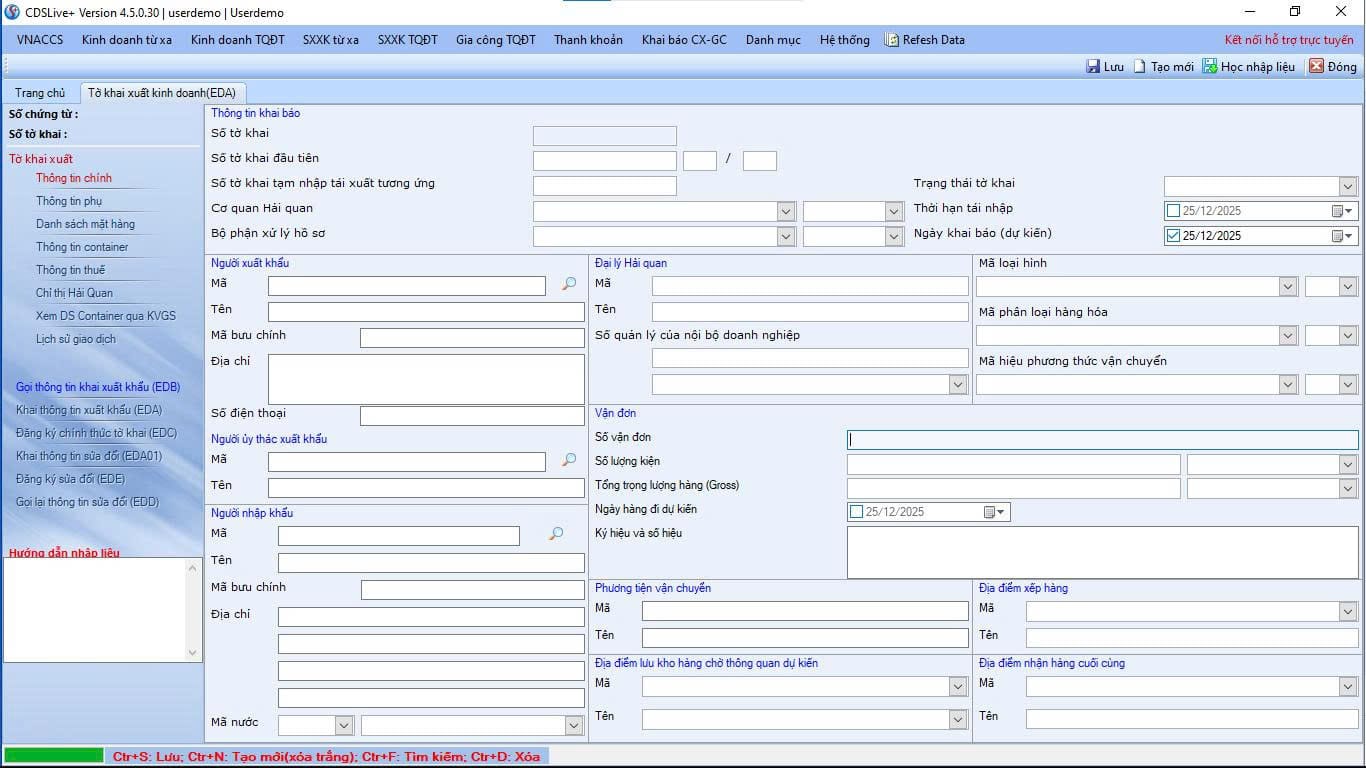Enable the Thời hạn tái nhập date checkbox

pos(1173,211)
